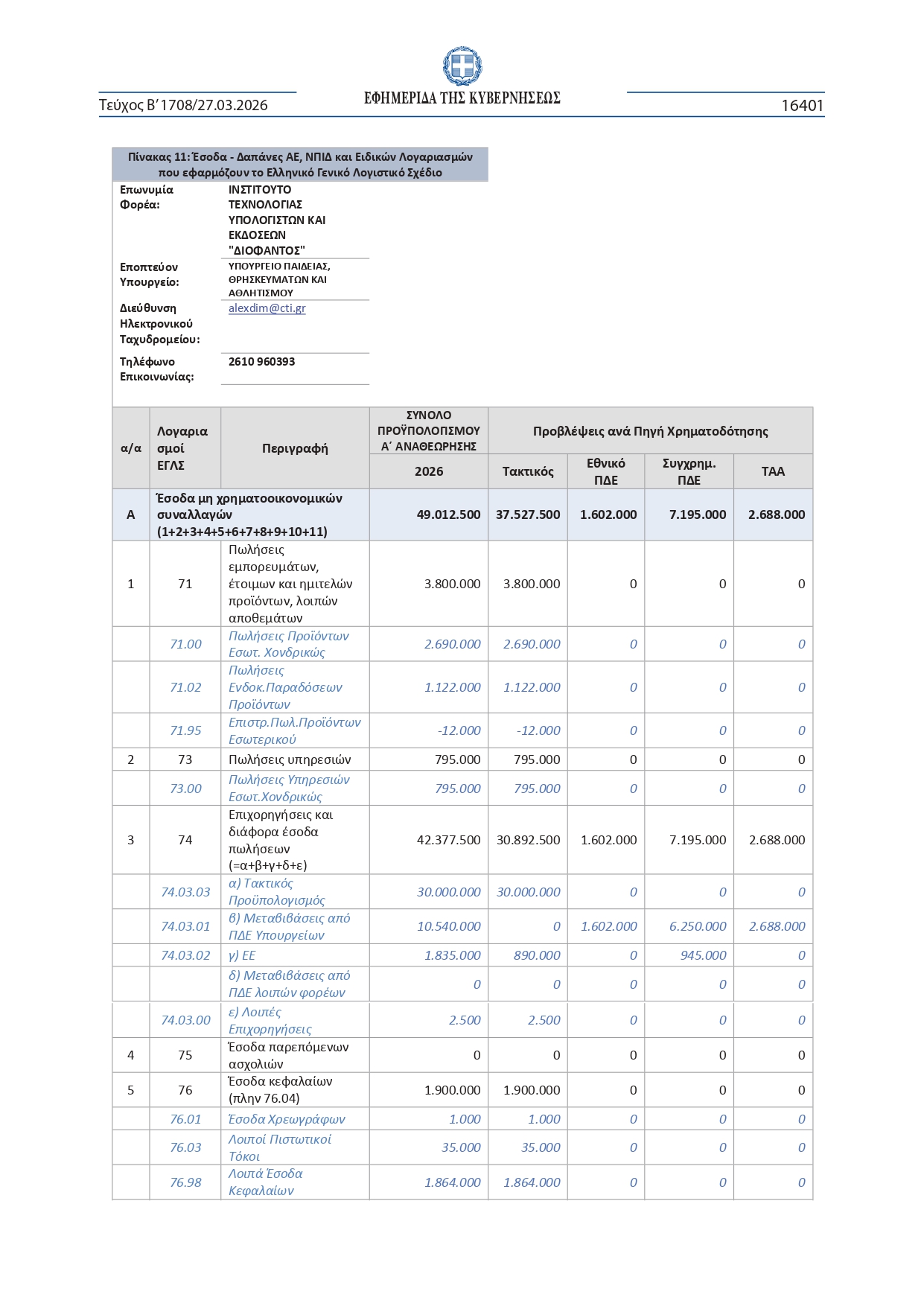924x1306 pixels.
Task: Click account code 74.03.01
Action: point(185,926)
